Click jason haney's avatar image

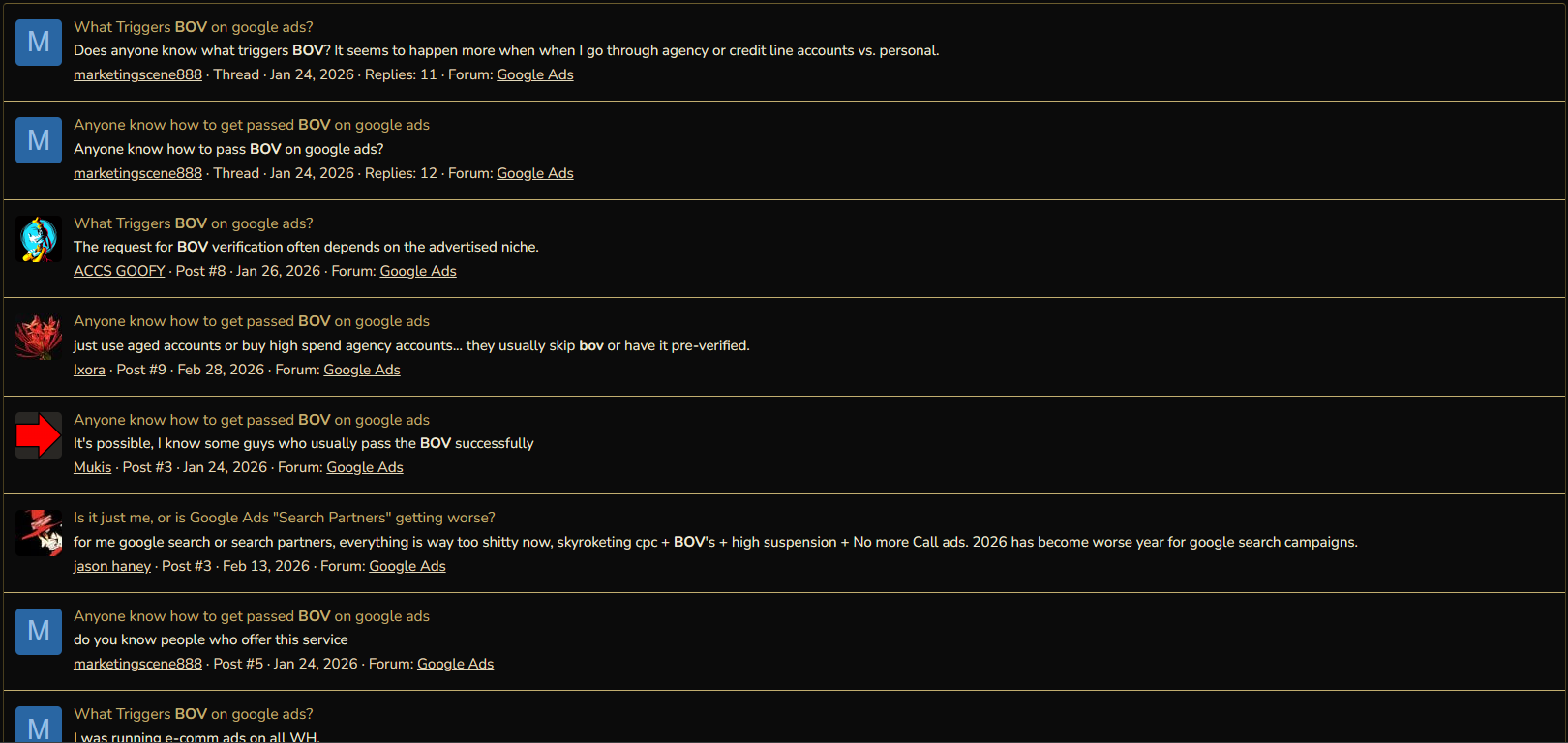[x=39, y=533]
